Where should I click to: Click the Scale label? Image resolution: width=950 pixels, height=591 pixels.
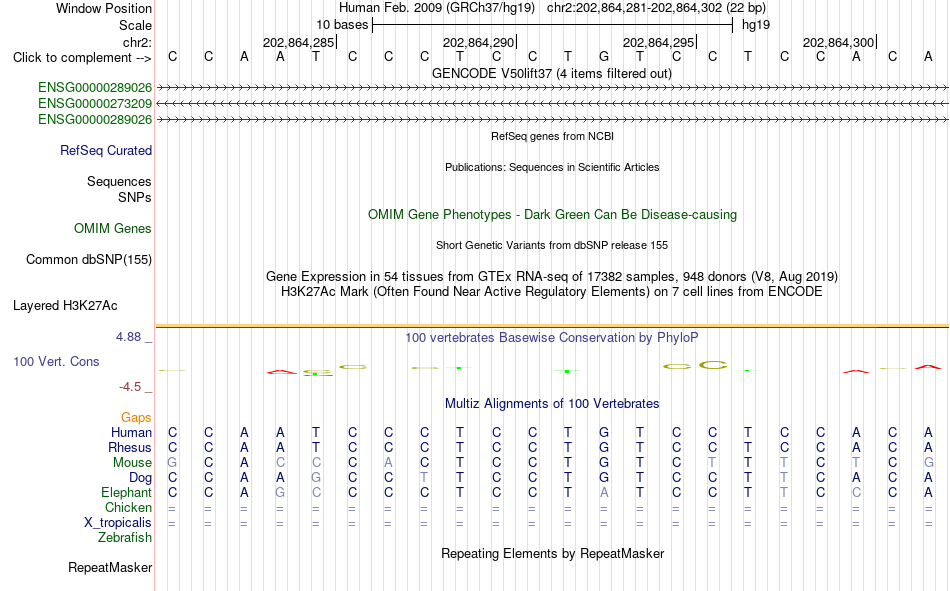tap(135, 25)
